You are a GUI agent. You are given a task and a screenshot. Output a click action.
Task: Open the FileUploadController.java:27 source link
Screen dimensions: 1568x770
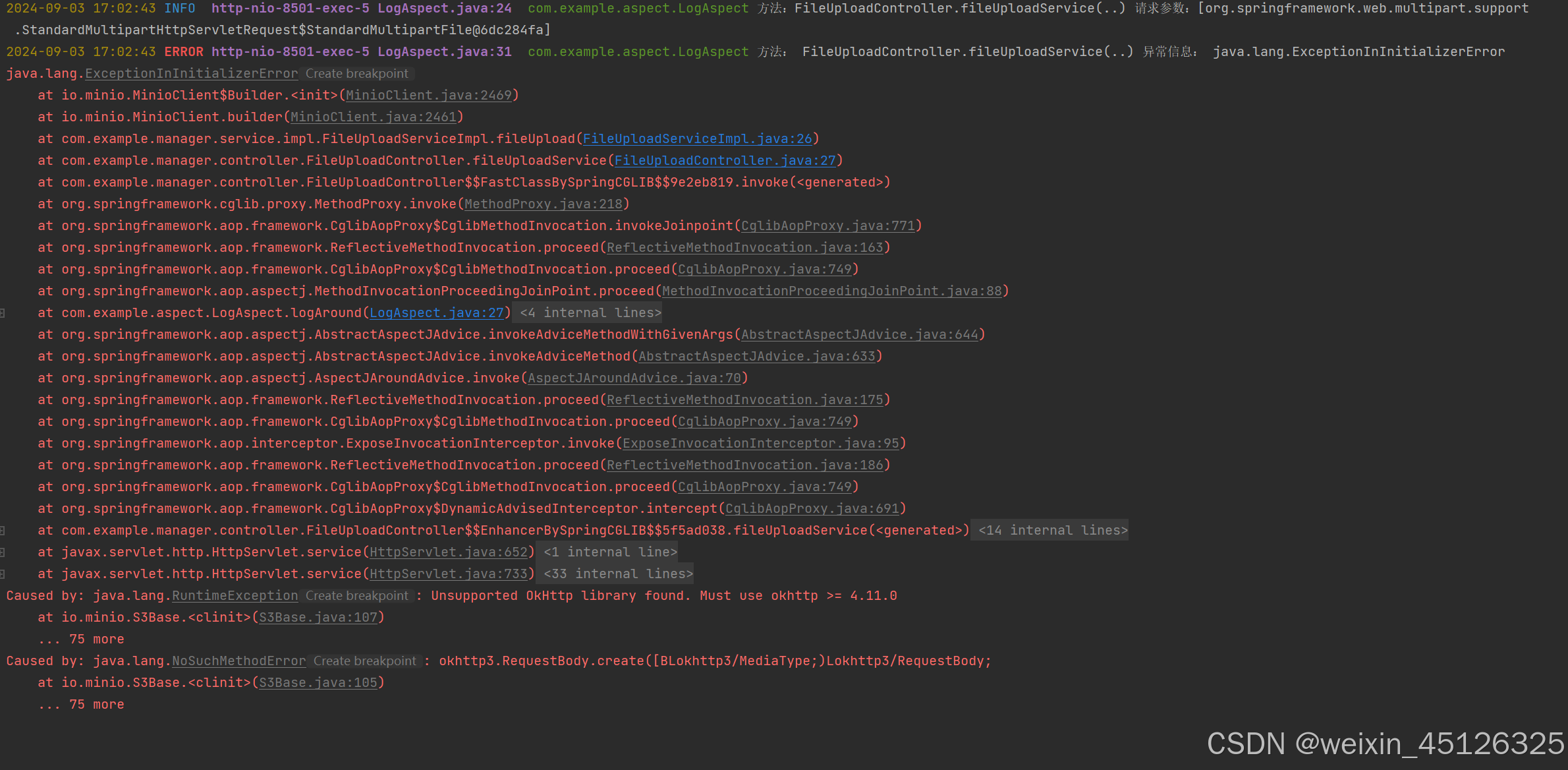tap(725, 160)
